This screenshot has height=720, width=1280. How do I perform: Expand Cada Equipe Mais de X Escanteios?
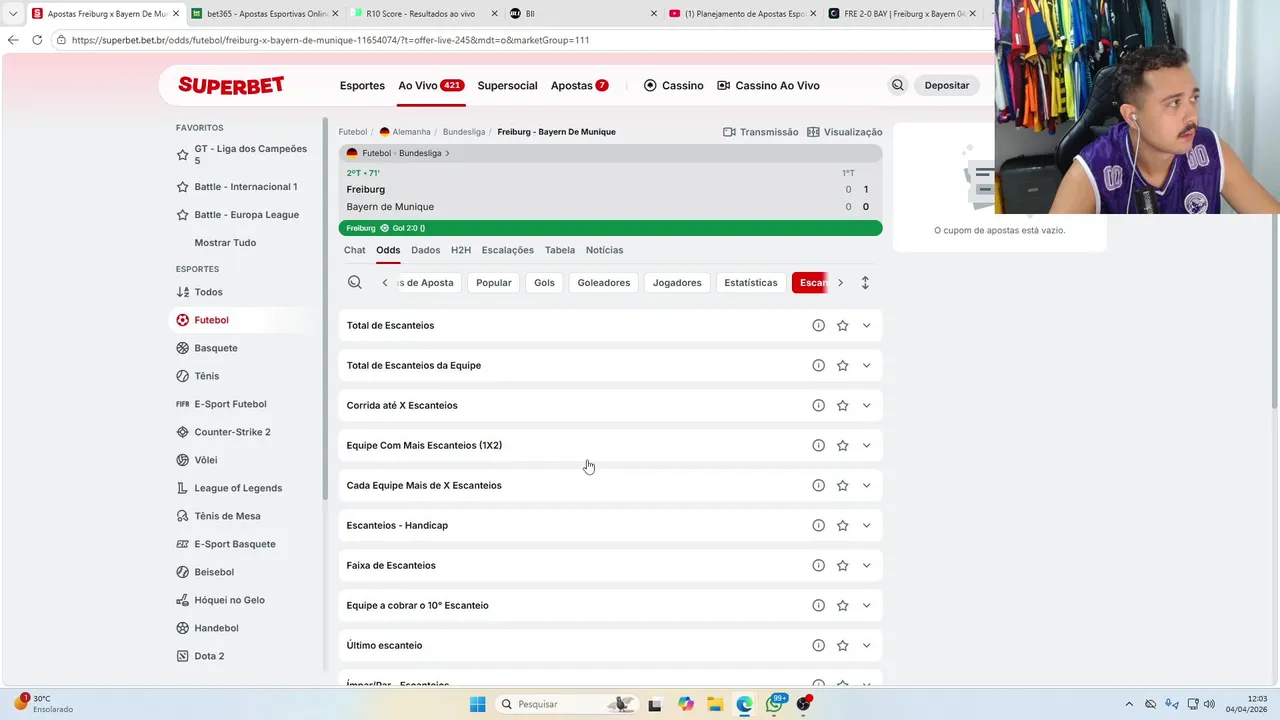[x=866, y=485]
